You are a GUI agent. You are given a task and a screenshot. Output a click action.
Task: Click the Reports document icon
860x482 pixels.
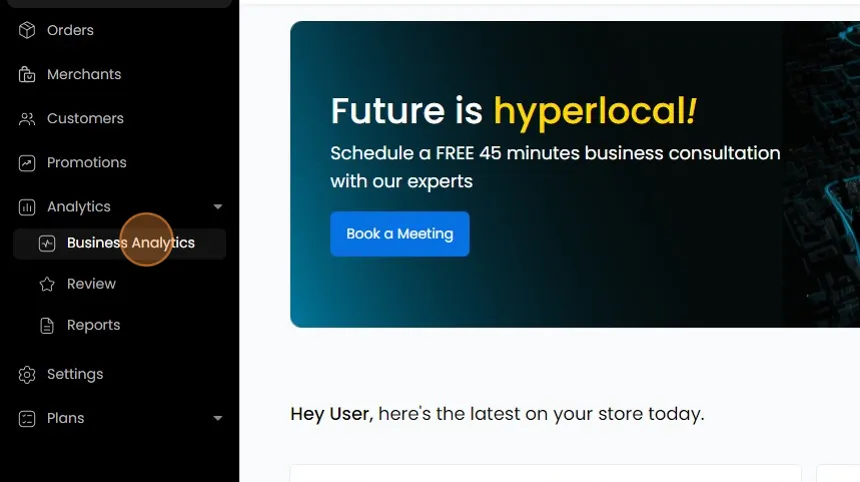tap(47, 325)
